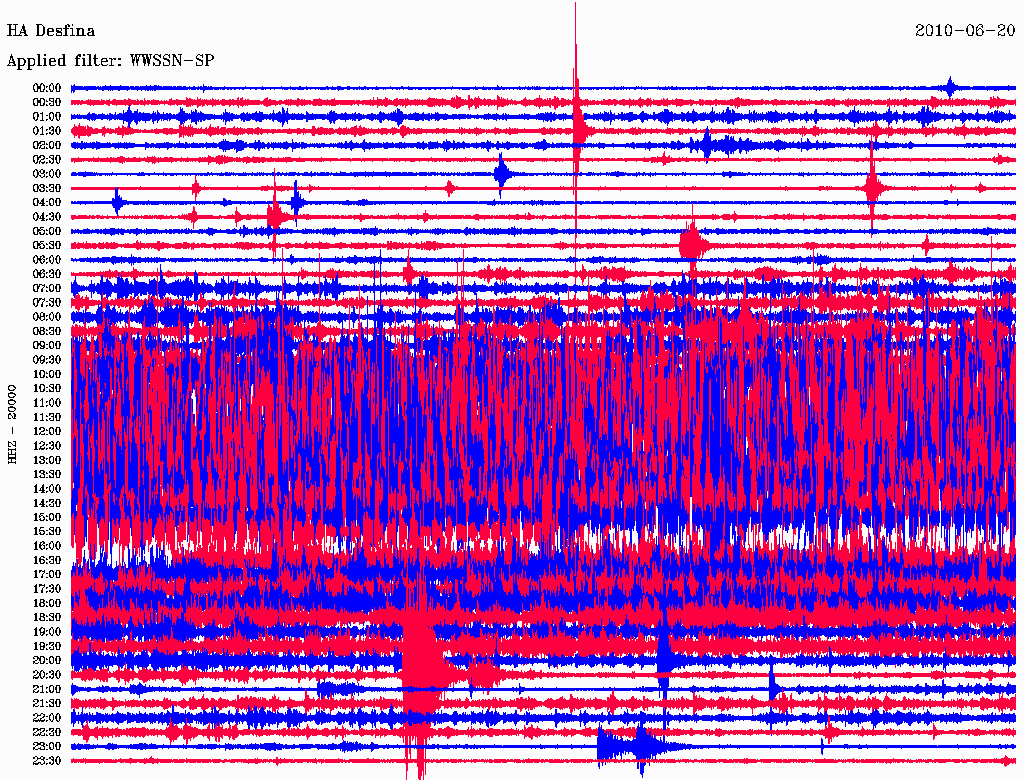Click the time label '14:00'

tap(47, 489)
